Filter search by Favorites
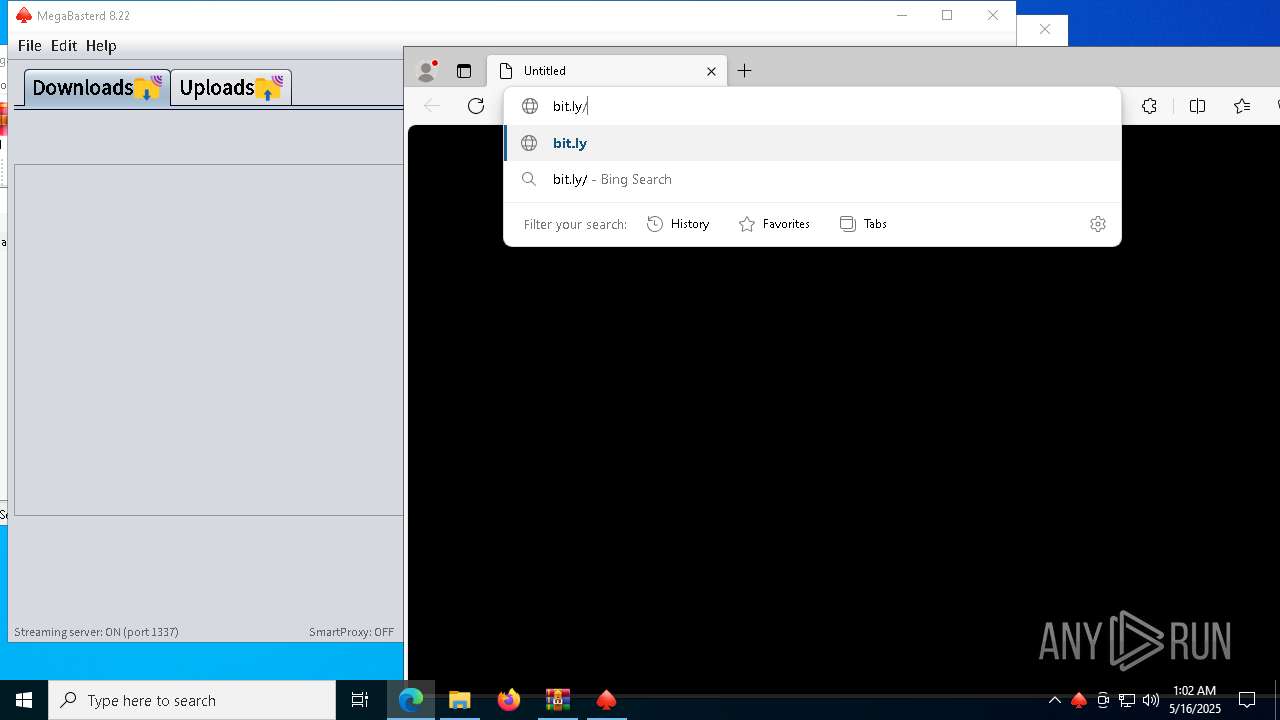Screen dimensions: 1280x720 tap(774, 224)
